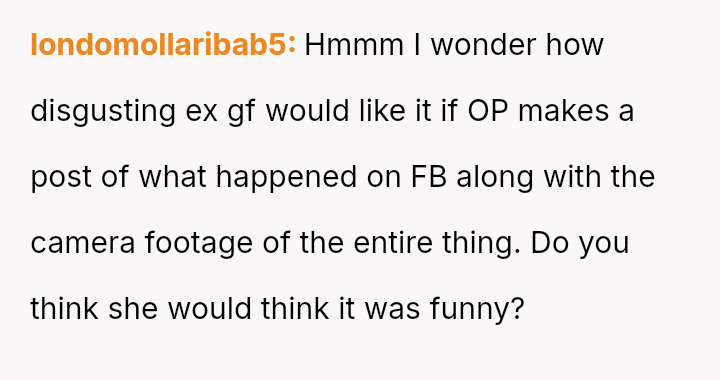
Task: Click the word "footage" in the comment
Action: pyautogui.click(x=199, y=244)
